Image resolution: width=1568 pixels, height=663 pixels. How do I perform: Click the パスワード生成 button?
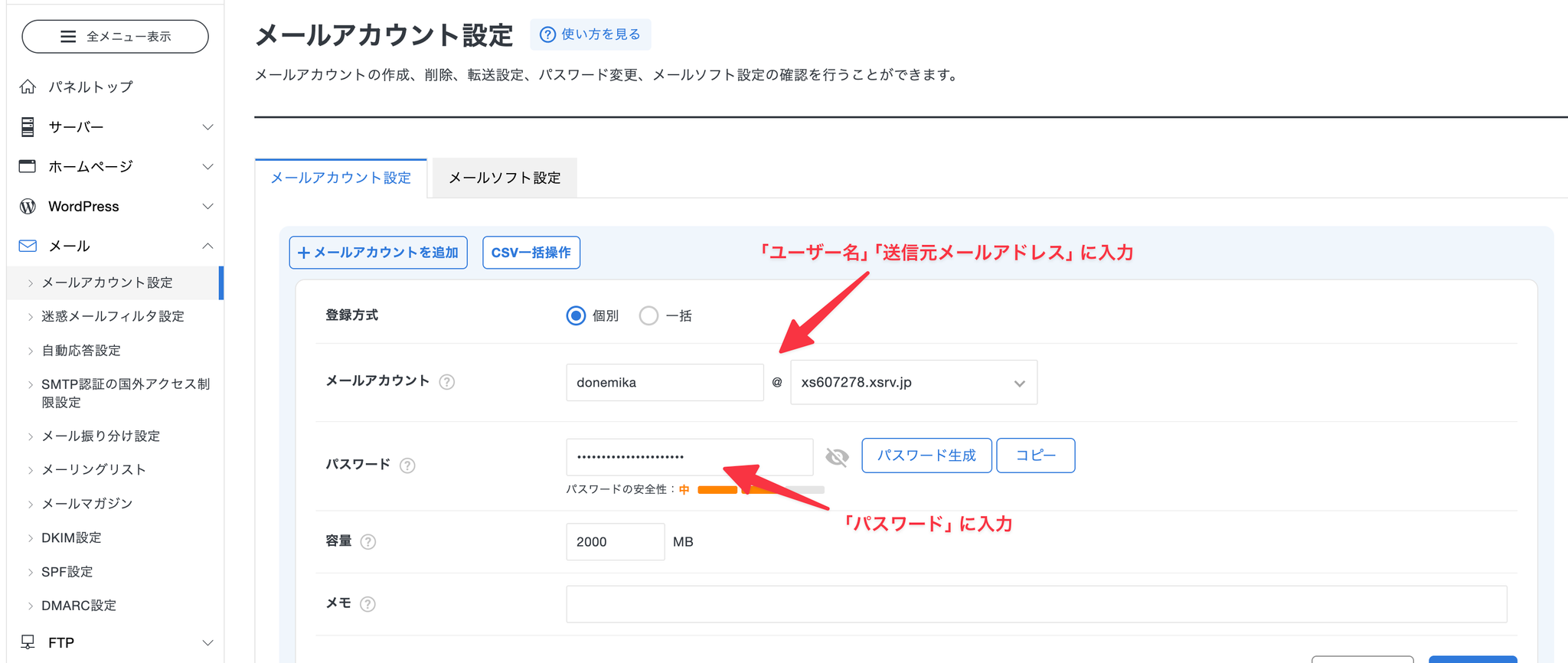point(926,456)
